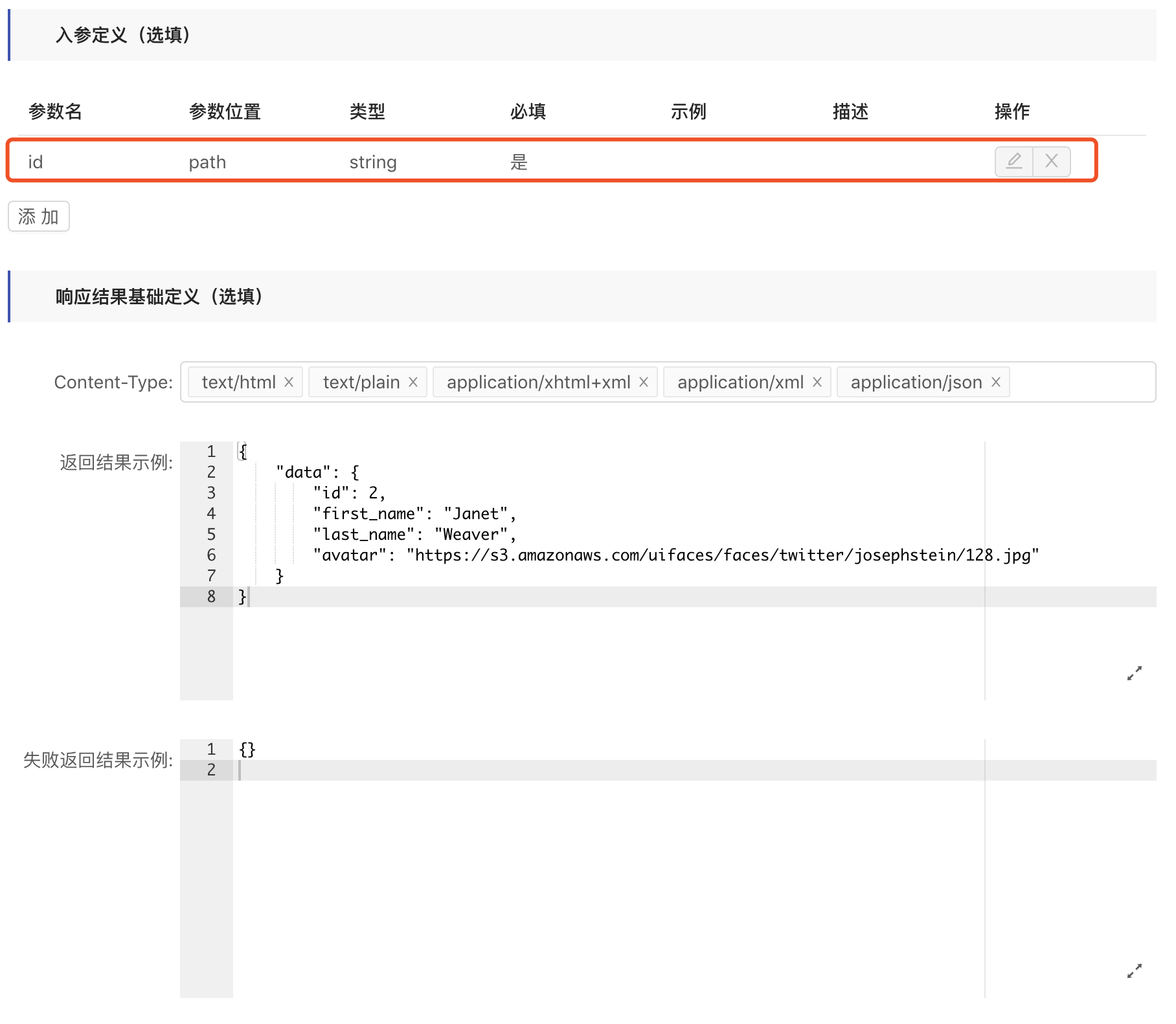
Task: Click the first_name line in the editor
Action: pyautogui.click(x=414, y=514)
